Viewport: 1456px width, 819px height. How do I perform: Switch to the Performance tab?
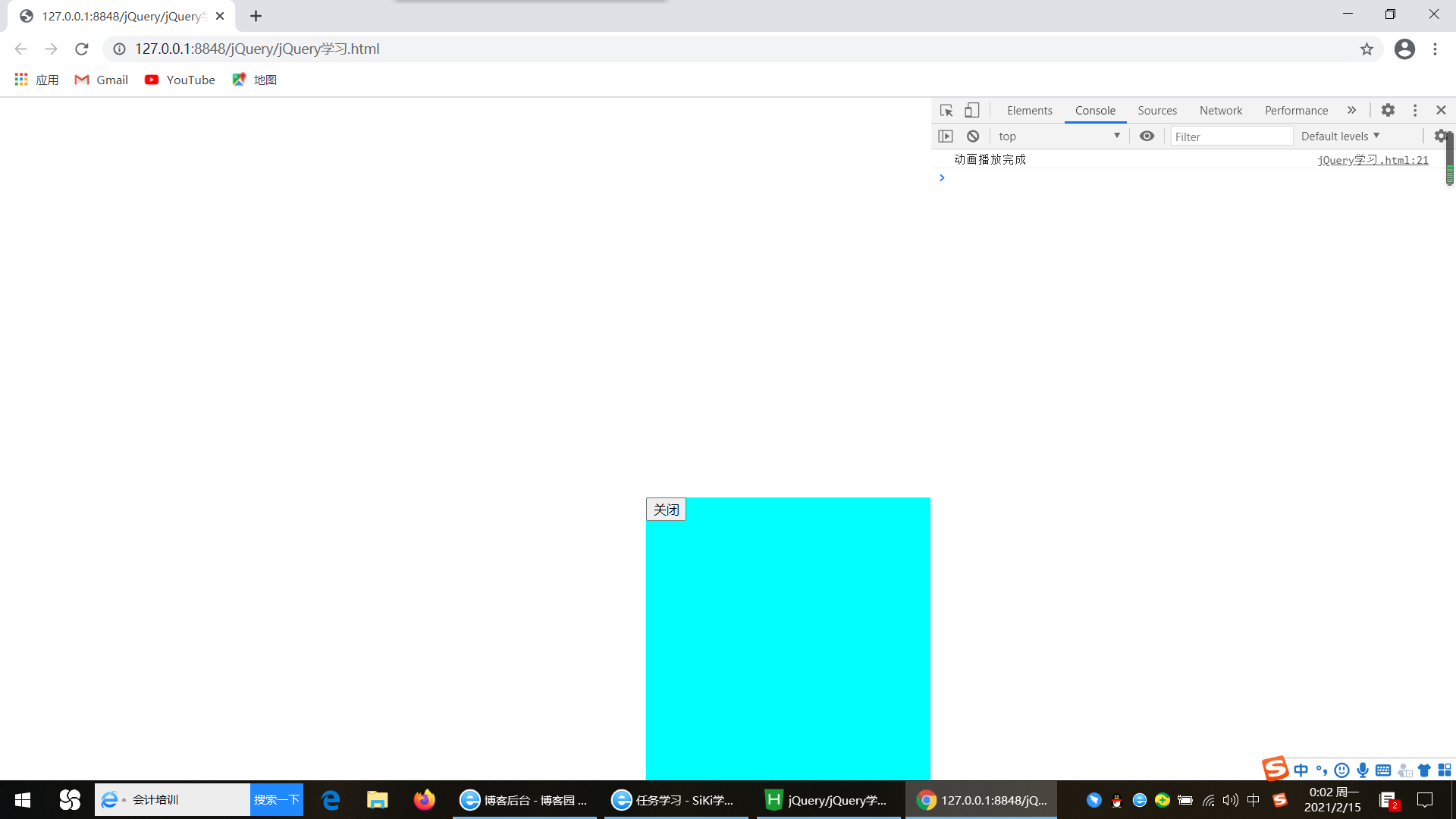pos(1296,111)
